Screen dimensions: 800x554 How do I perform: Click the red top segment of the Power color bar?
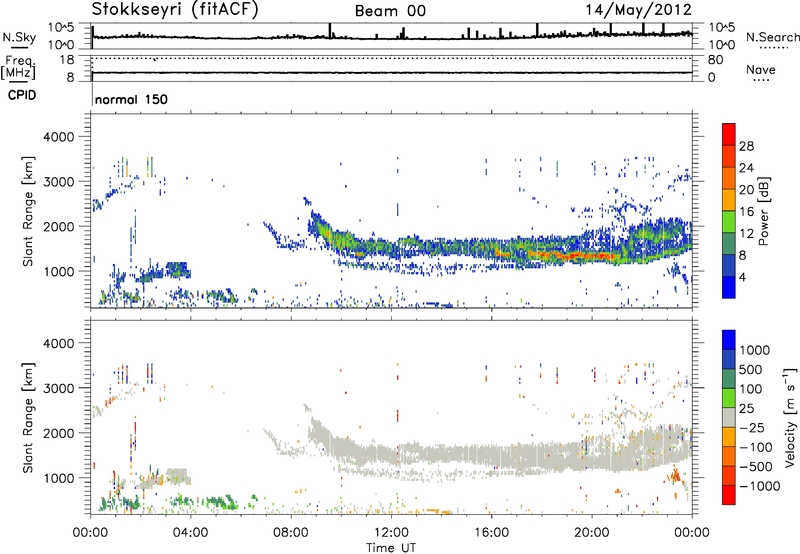(x=729, y=134)
